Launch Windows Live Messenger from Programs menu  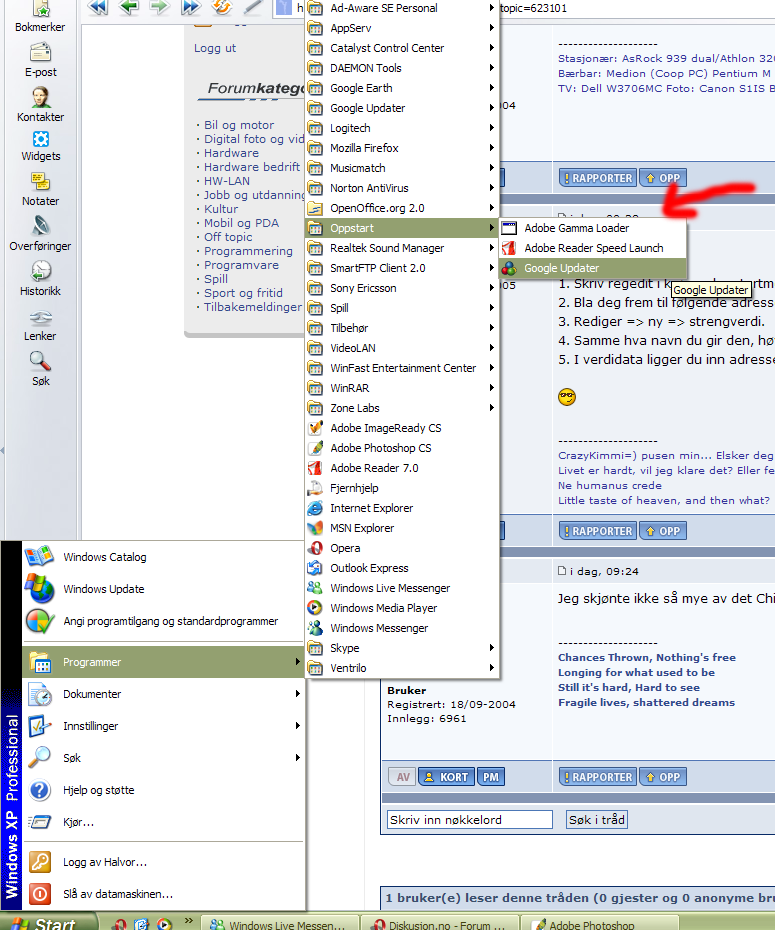coord(403,588)
